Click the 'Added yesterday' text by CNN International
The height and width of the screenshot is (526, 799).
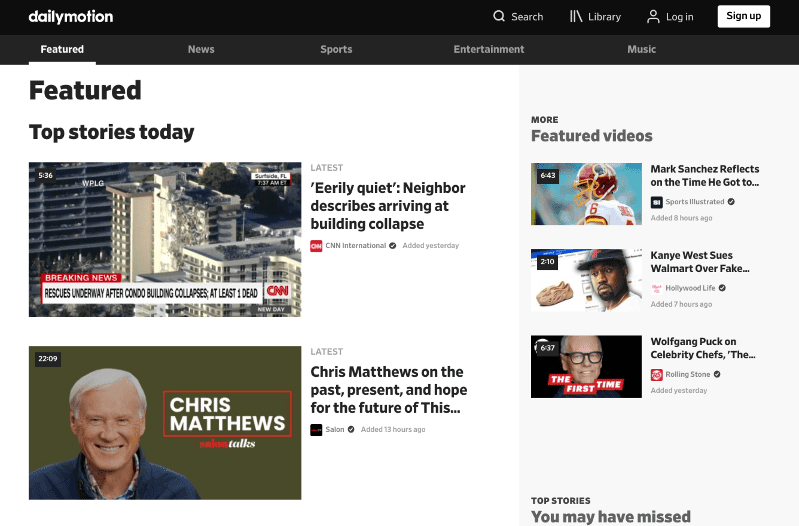pyautogui.click(x=431, y=246)
